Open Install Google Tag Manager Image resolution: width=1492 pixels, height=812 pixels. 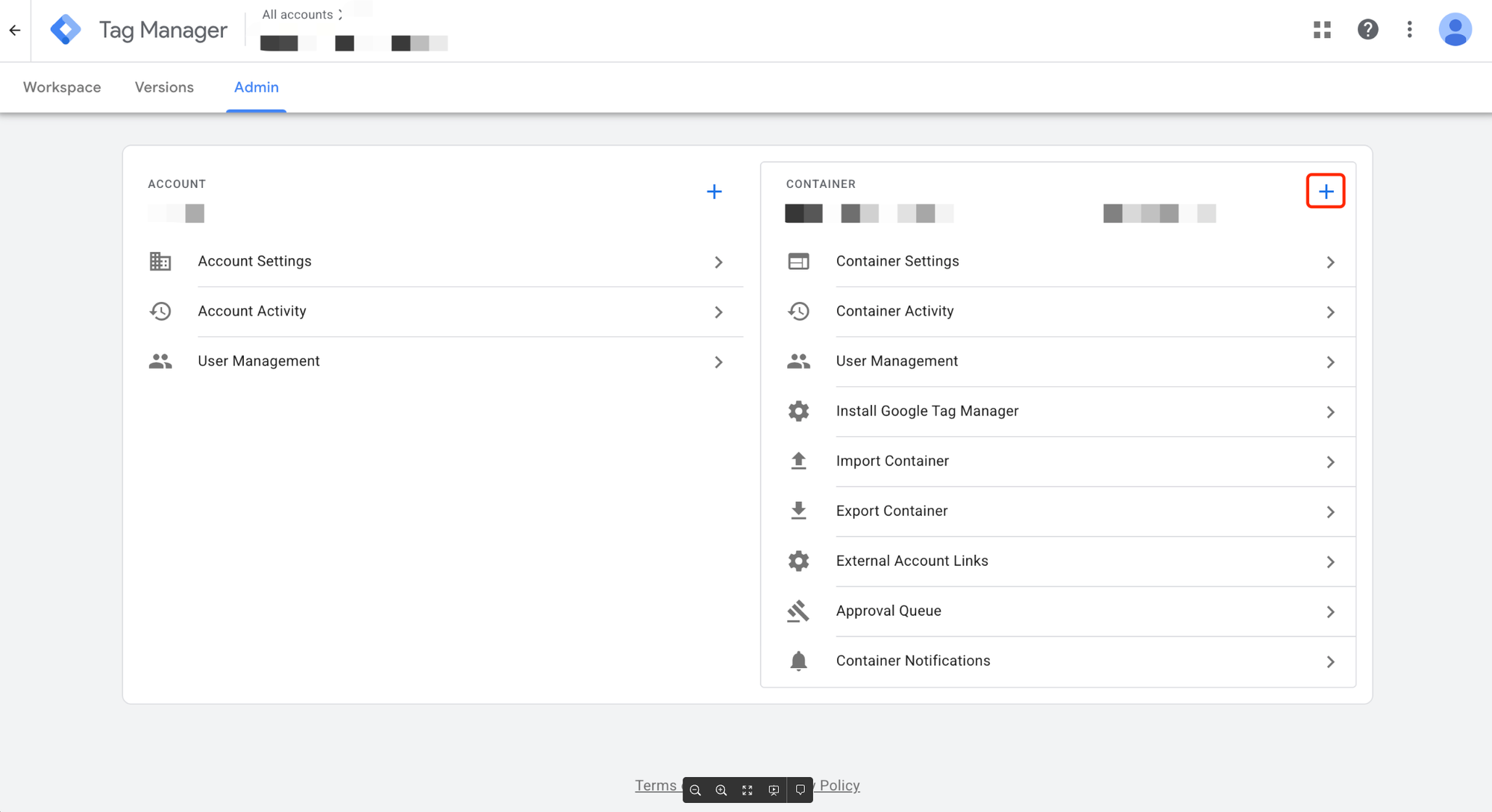927,411
